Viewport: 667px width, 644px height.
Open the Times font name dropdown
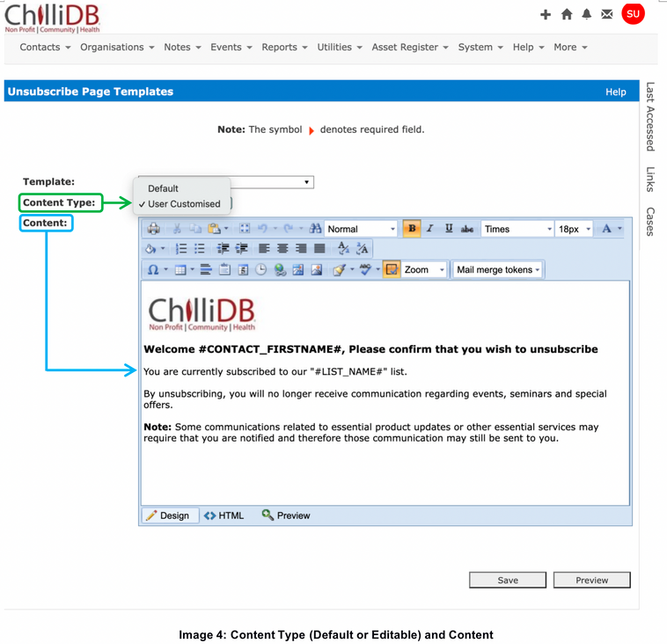point(517,229)
